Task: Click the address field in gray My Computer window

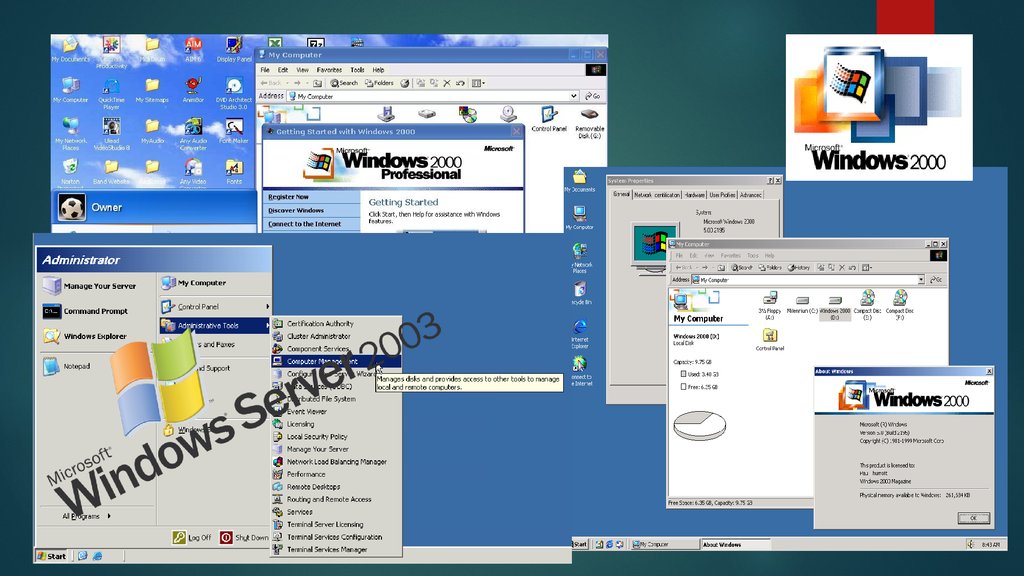Action: pos(808,280)
